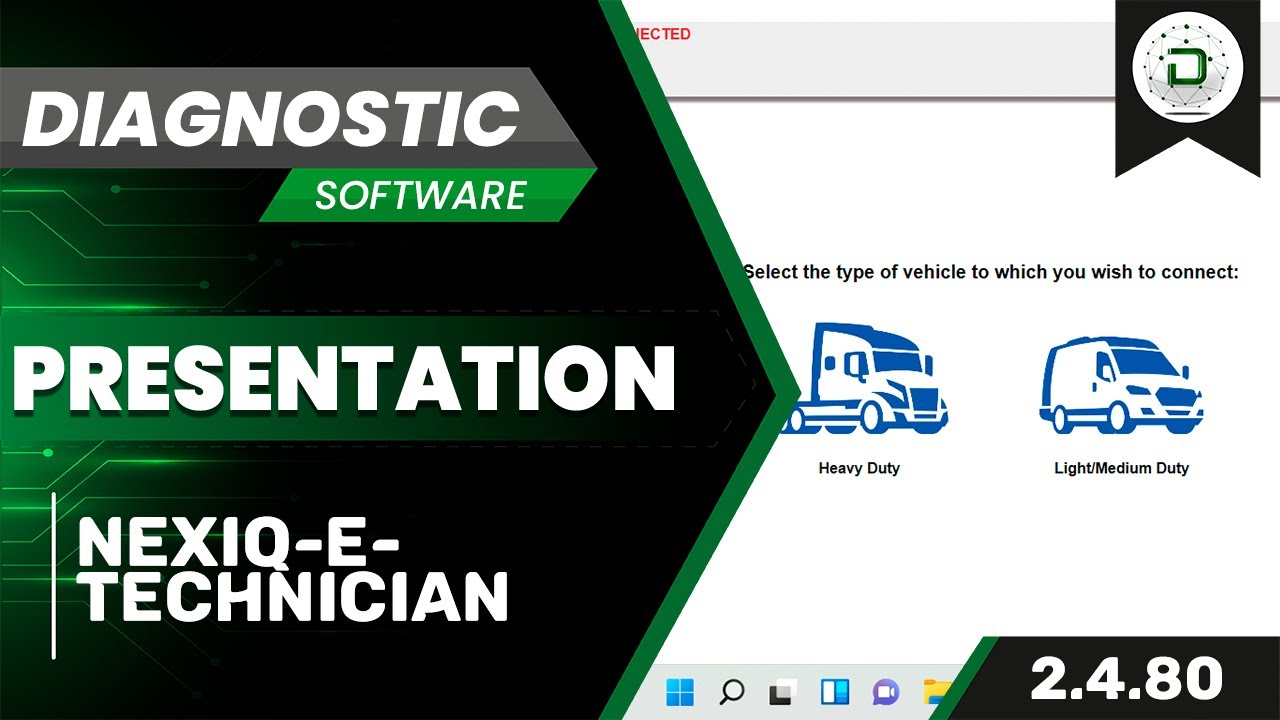Screen dimensions: 1280x720
Task: Click the "Select the type of vehicle" prompt text
Action: 991,272
